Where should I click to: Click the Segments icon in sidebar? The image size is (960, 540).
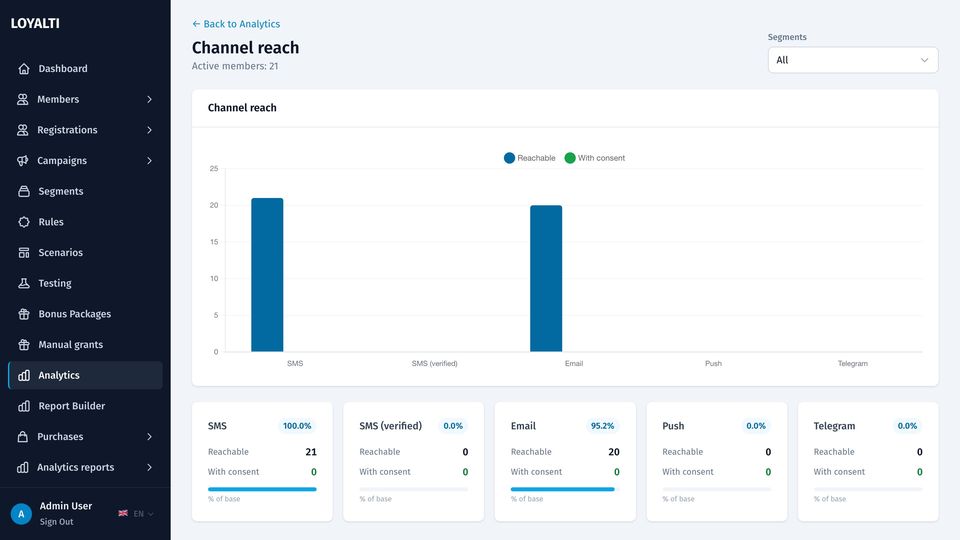pyautogui.click(x=24, y=191)
